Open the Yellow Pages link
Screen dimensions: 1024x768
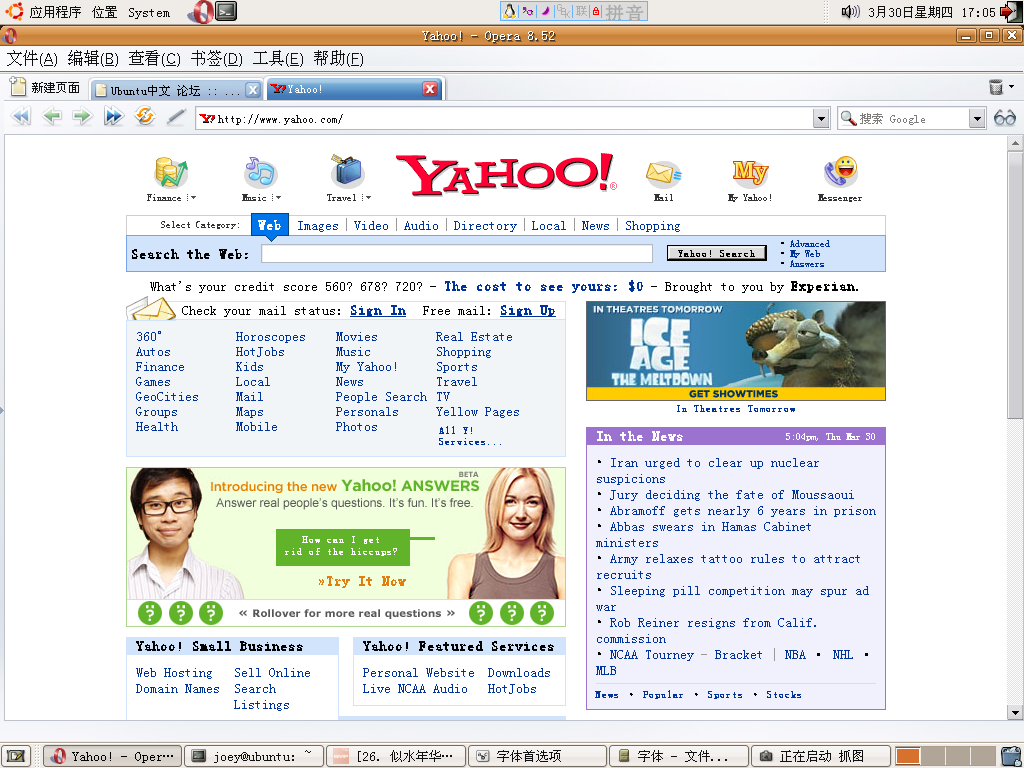(477, 412)
